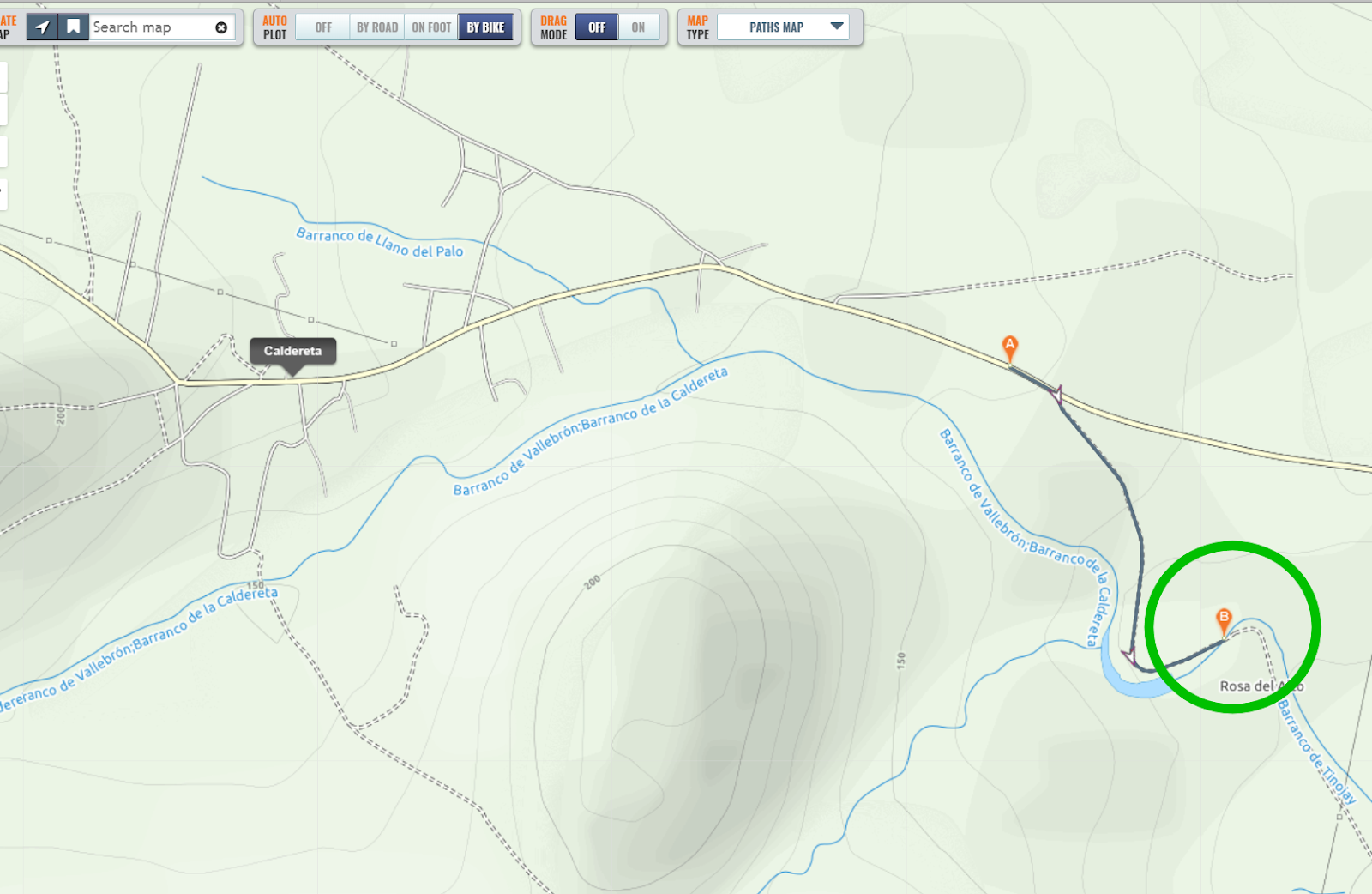Click the Caldereta place label

tap(292, 351)
